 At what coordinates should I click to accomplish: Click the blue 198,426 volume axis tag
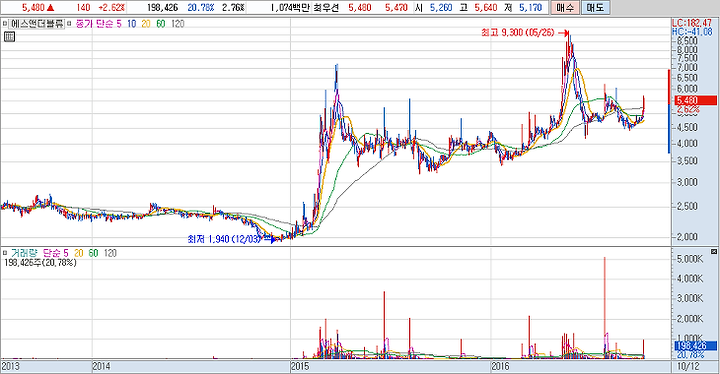tap(695, 346)
